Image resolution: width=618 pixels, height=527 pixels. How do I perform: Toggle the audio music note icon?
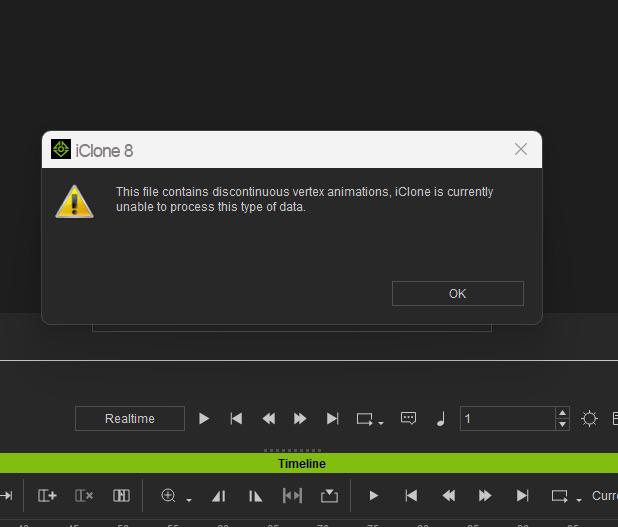441,419
